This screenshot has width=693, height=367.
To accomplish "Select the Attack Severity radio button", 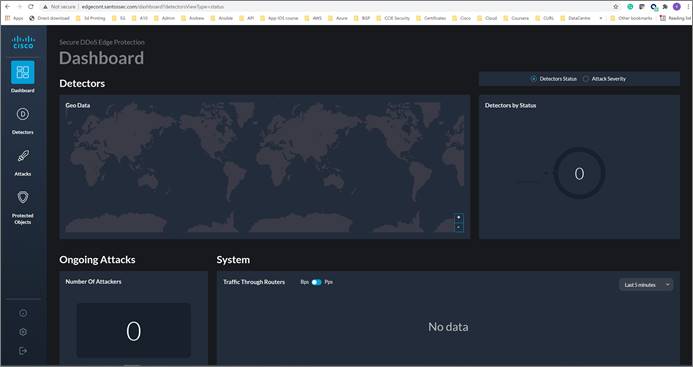I will coord(586,79).
